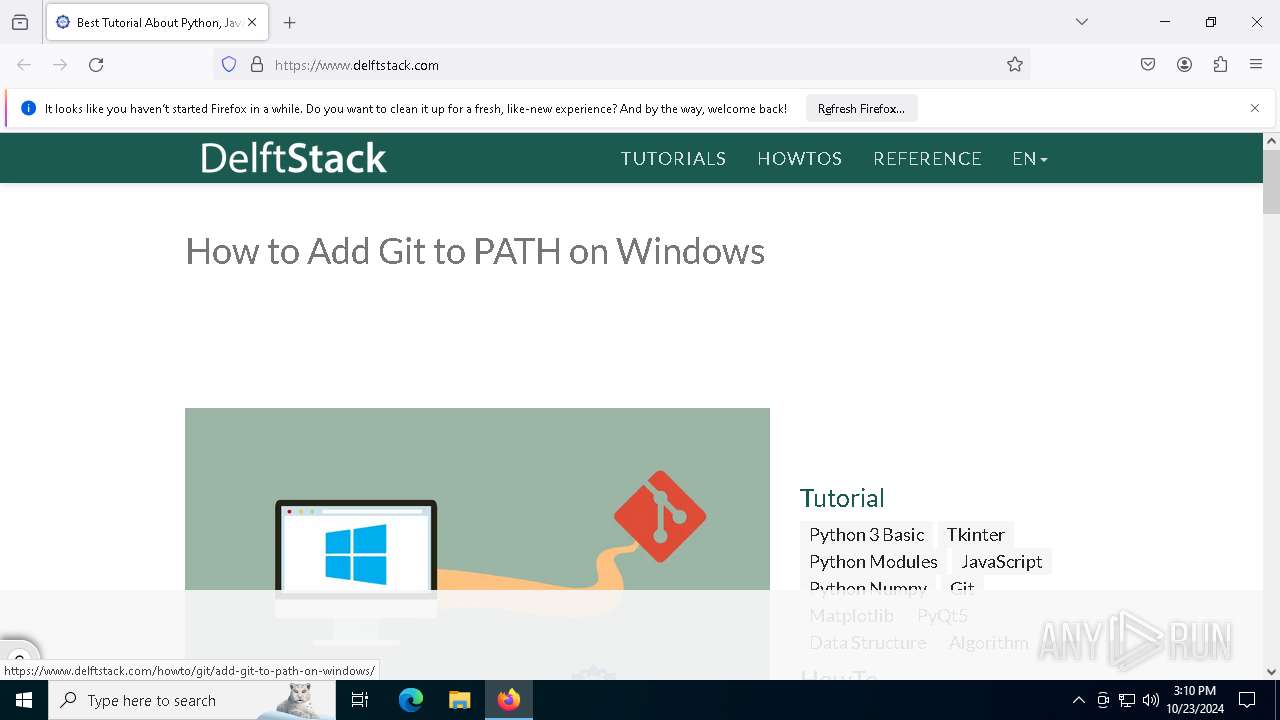Open How to Add Git to PATH article
Image resolution: width=1280 pixels, height=720 pixels.
tap(475, 251)
